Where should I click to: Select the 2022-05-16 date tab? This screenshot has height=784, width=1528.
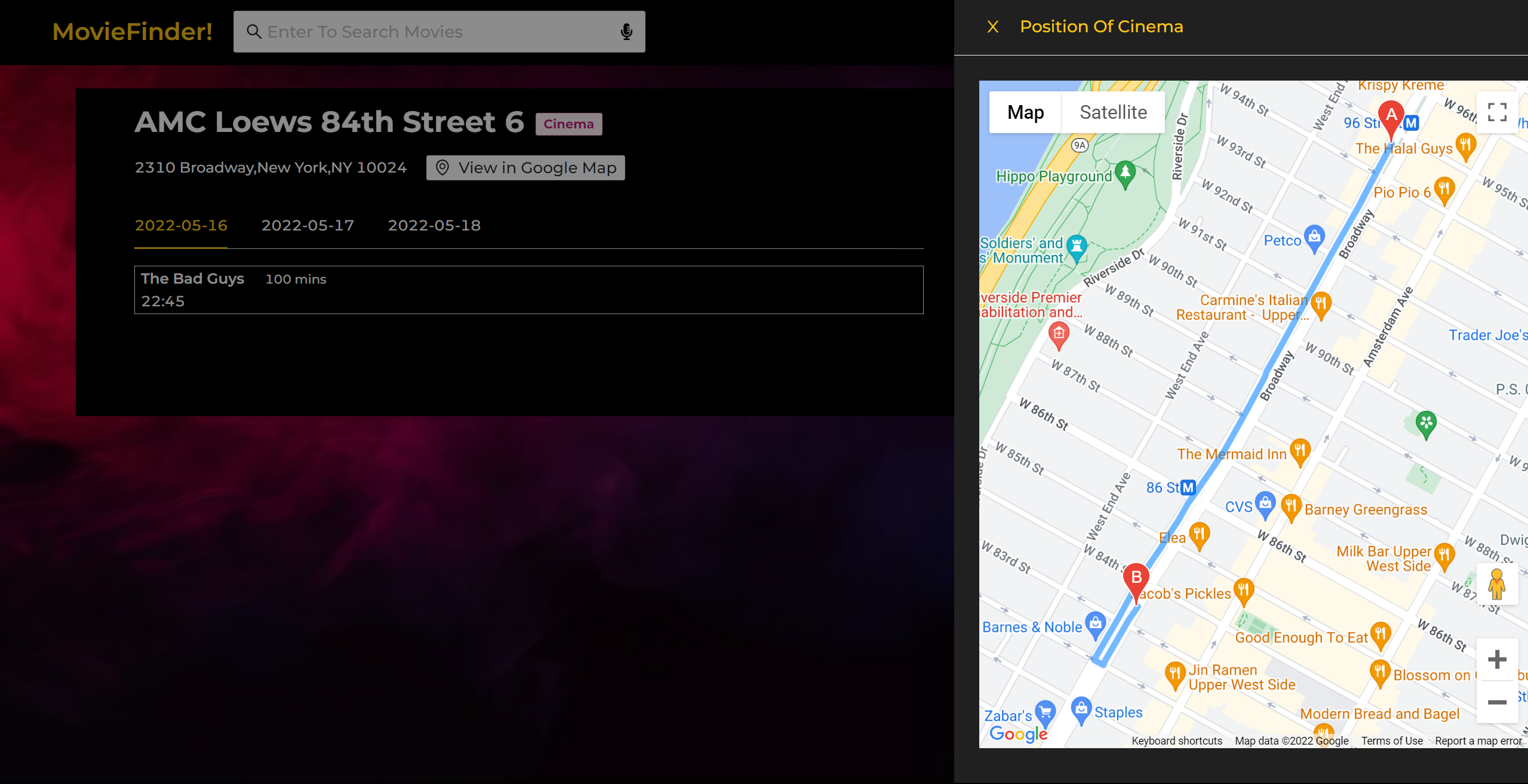(x=181, y=226)
